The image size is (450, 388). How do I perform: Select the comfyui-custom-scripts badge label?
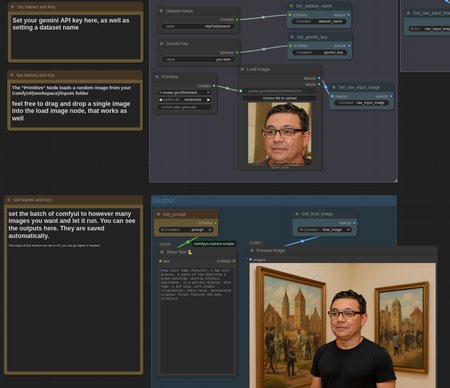pyautogui.click(x=214, y=244)
